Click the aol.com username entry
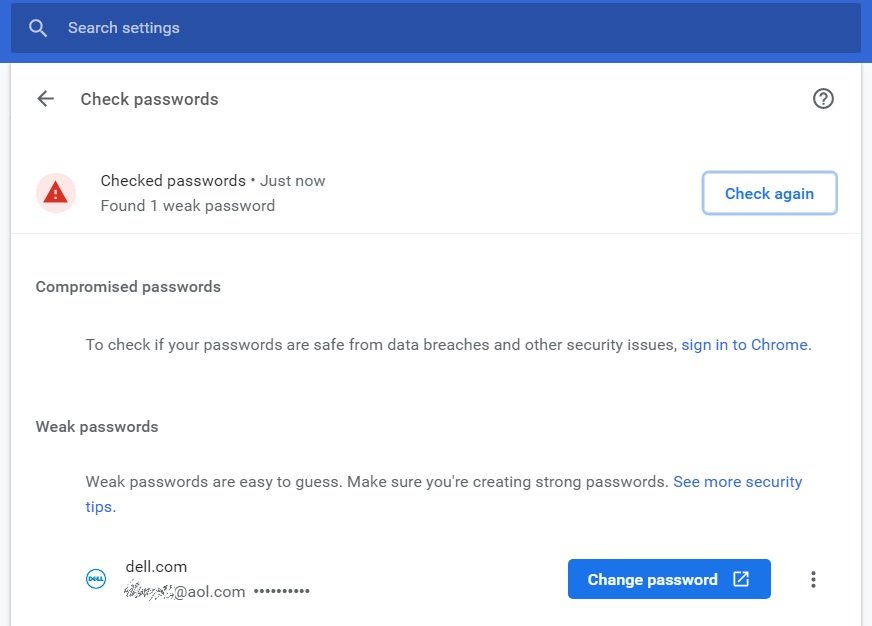This screenshot has height=626, width=872. tap(185, 591)
